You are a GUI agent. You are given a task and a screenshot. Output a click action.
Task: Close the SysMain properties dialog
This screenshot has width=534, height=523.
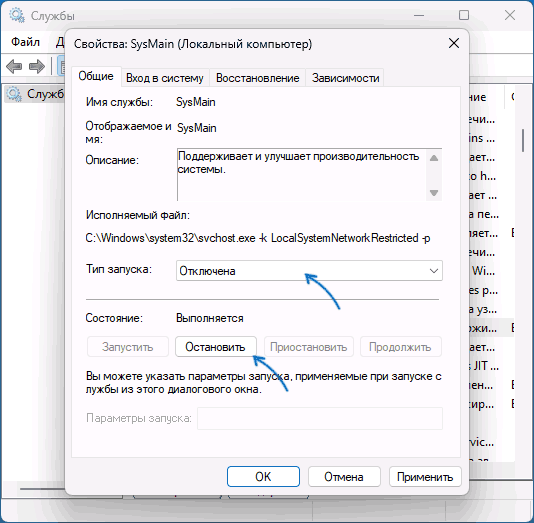pos(454,43)
